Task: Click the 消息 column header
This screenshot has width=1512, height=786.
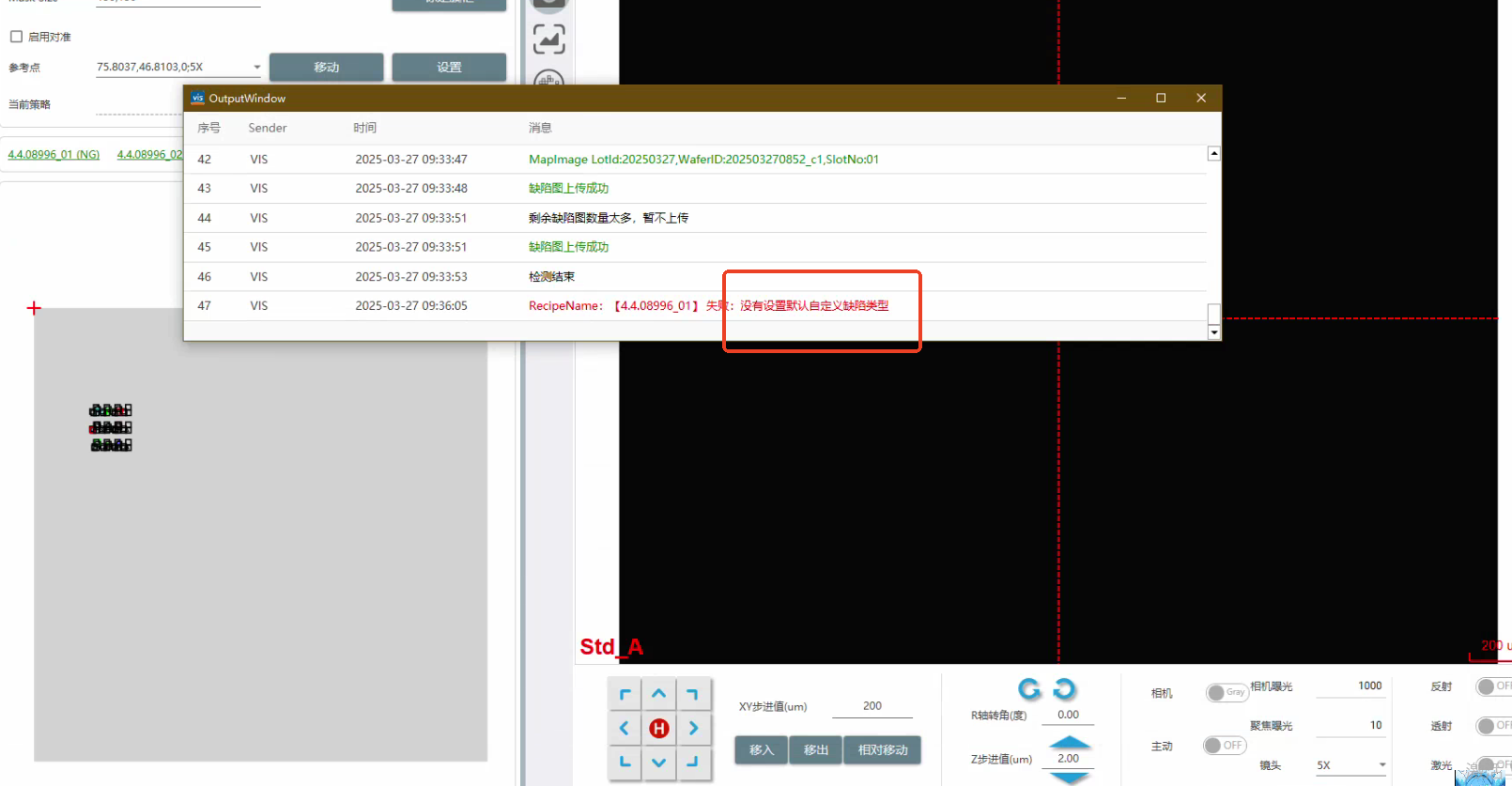Action: 540,128
